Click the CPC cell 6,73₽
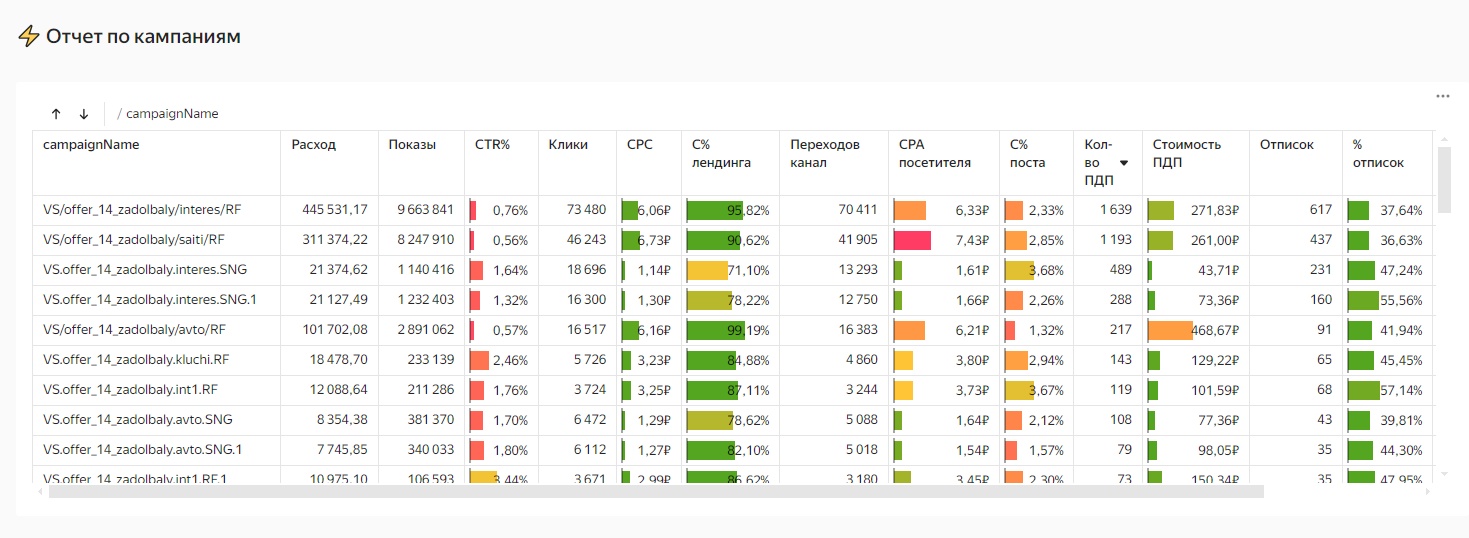This screenshot has height=538, width=1469. coord(649,240)
